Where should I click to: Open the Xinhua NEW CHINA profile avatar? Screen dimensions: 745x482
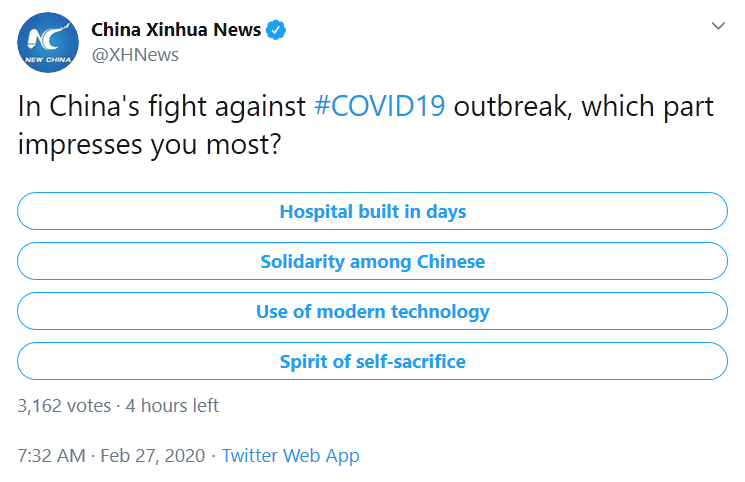coord(48,42)
